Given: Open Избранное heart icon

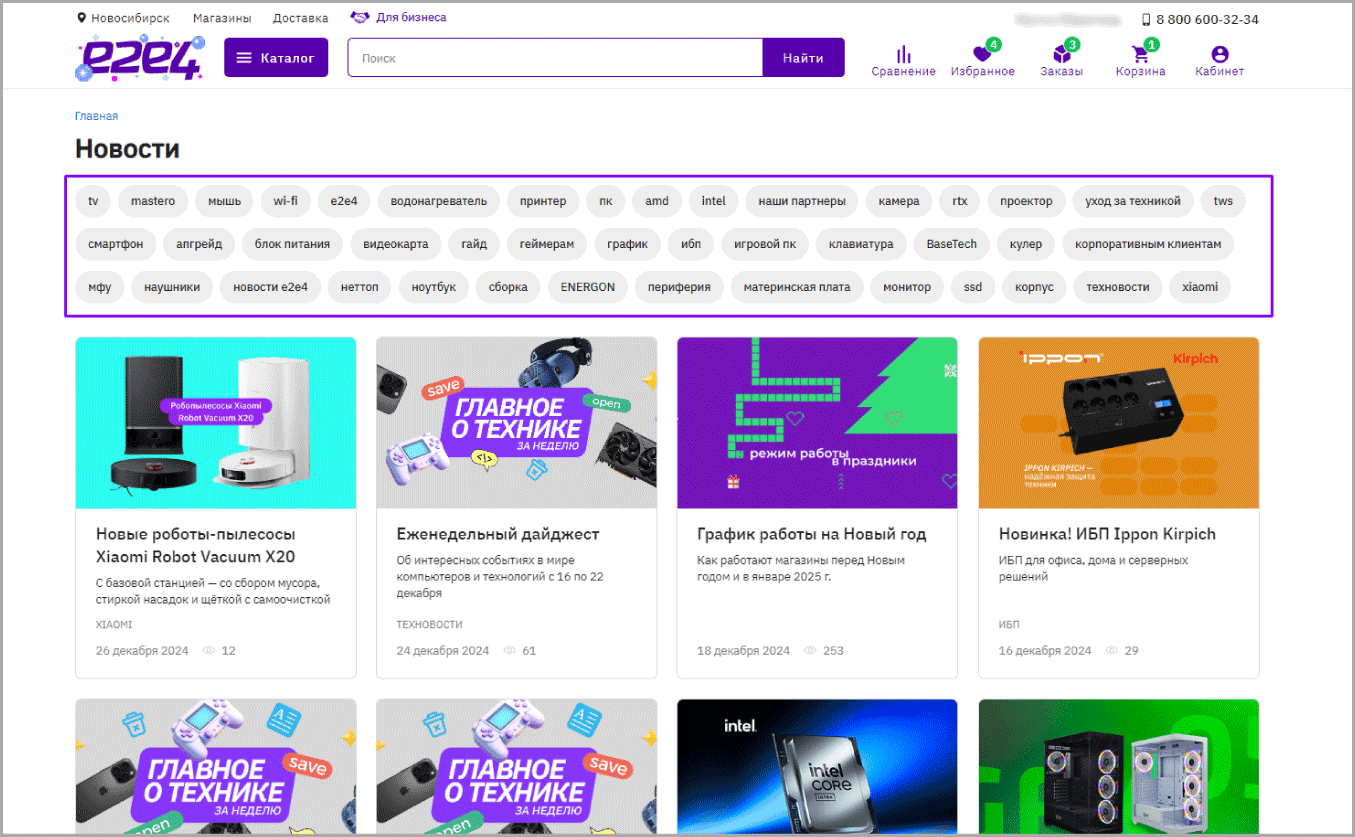Looking at the screenshot, I should click(982, 54).
